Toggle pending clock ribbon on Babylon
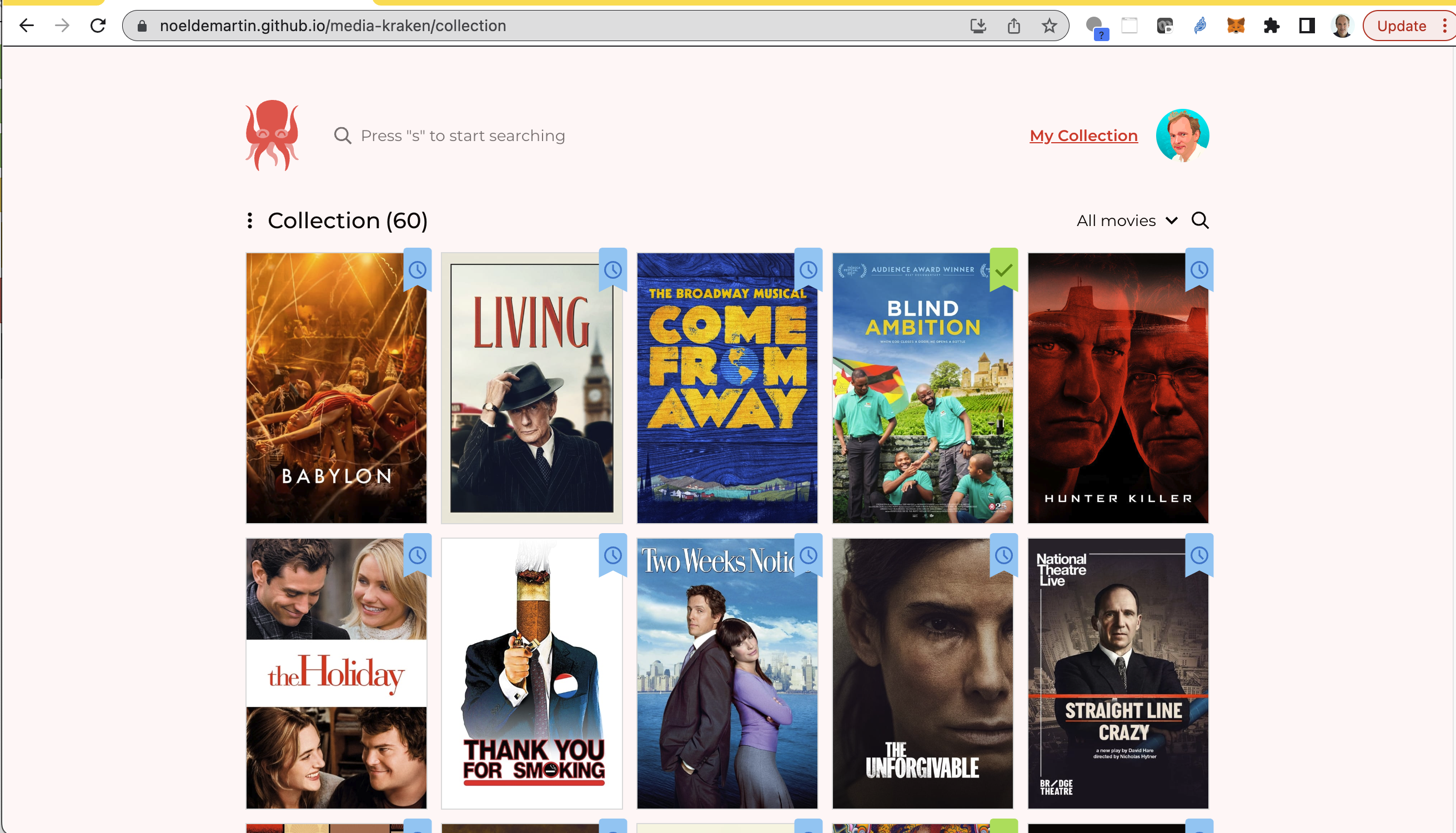The width and height of the screenshot is (1456, 833). [418, 269]
